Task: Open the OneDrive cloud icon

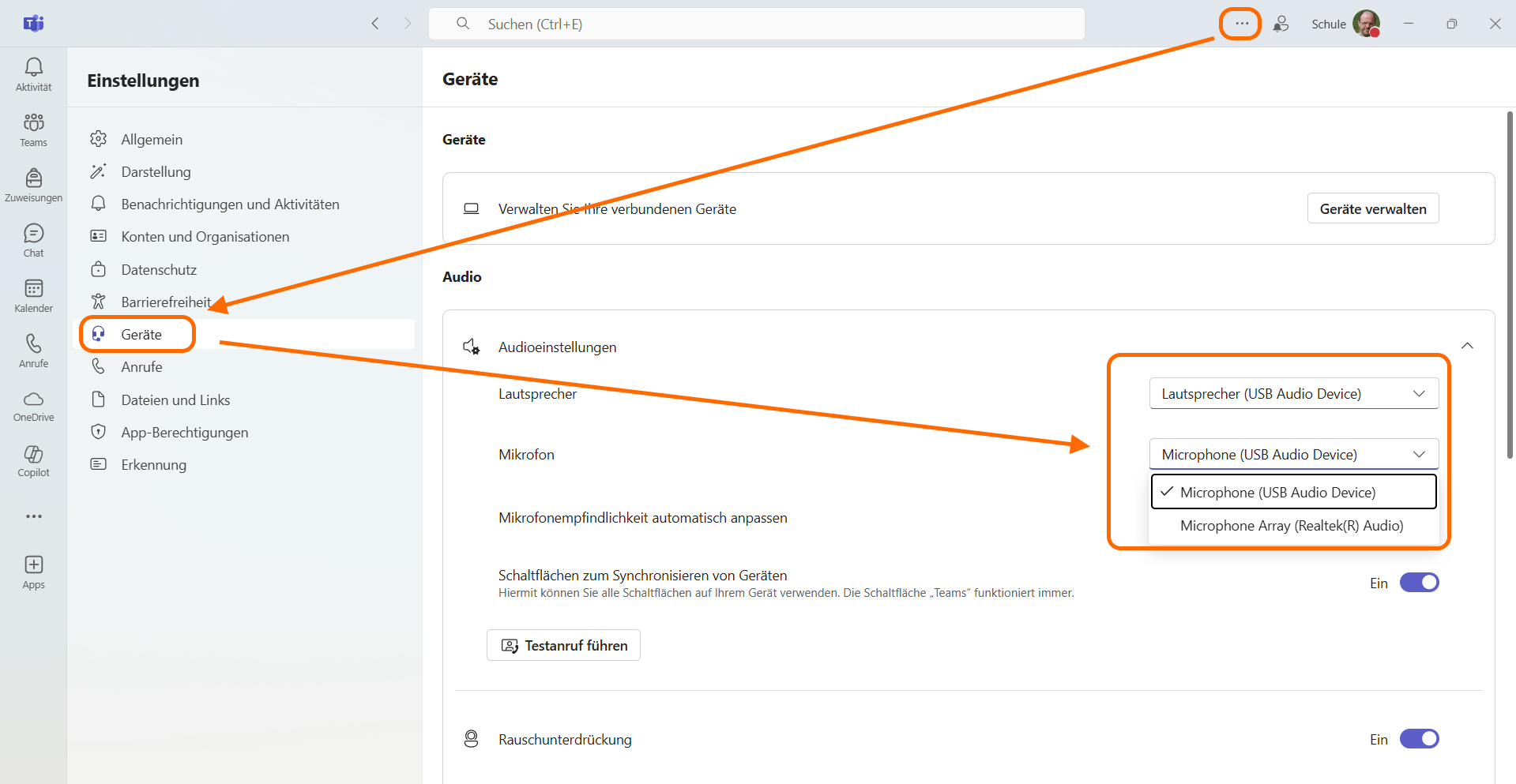Action: coord(33,405)
